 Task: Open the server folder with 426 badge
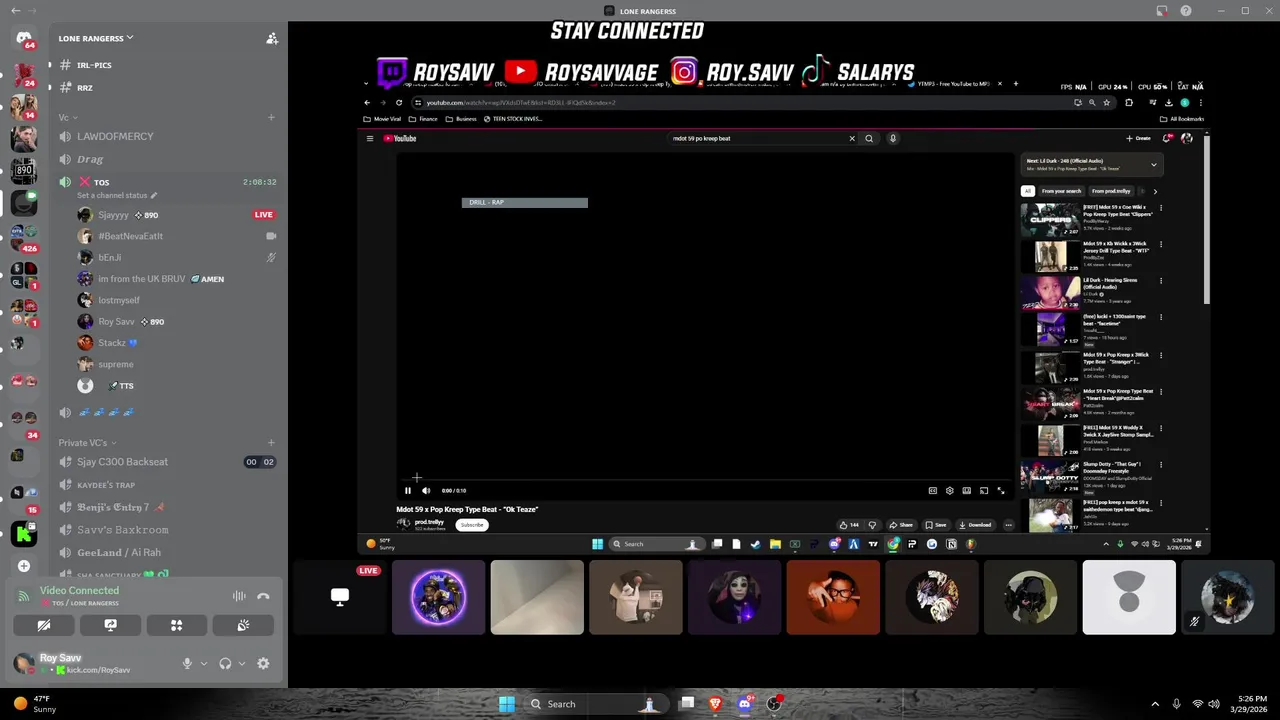pos(24,238)
